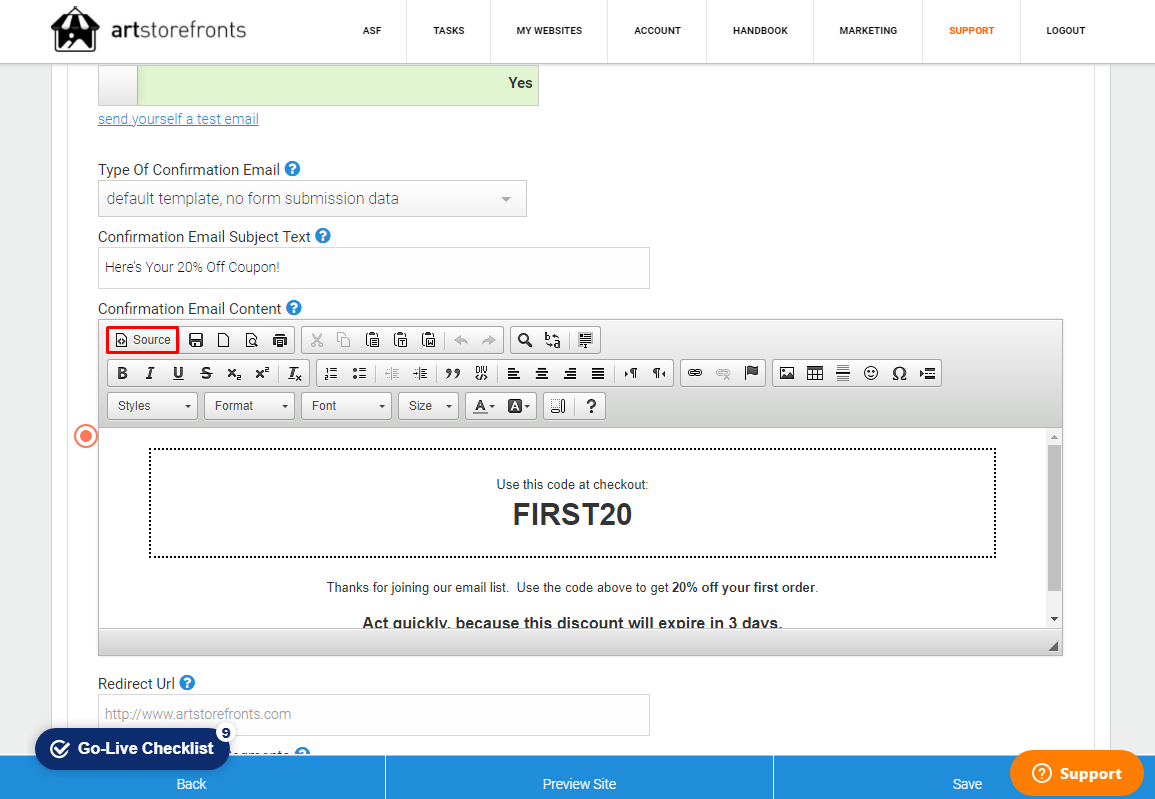Open the Go-Live Checklist

(133, 749)
